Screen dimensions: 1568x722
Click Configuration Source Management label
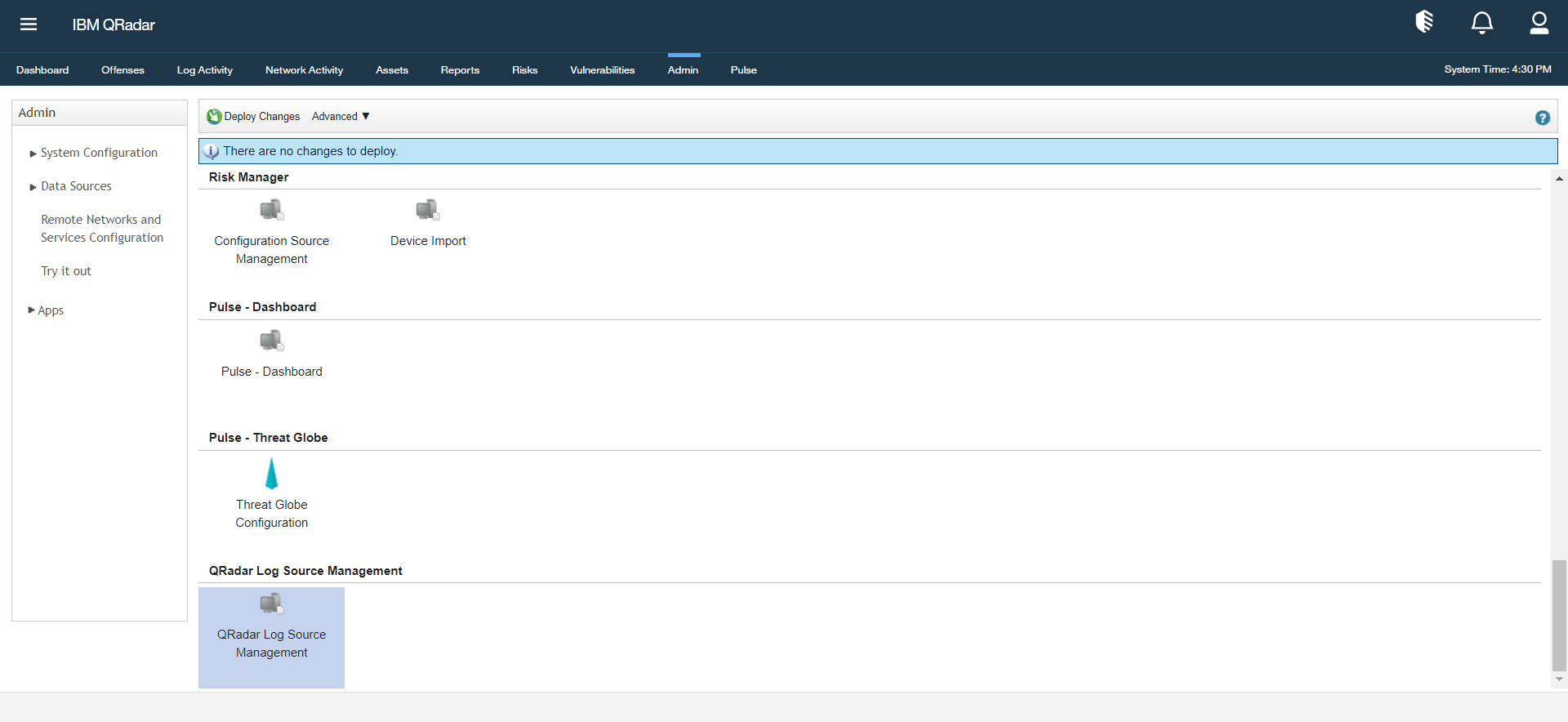point(272,250)
